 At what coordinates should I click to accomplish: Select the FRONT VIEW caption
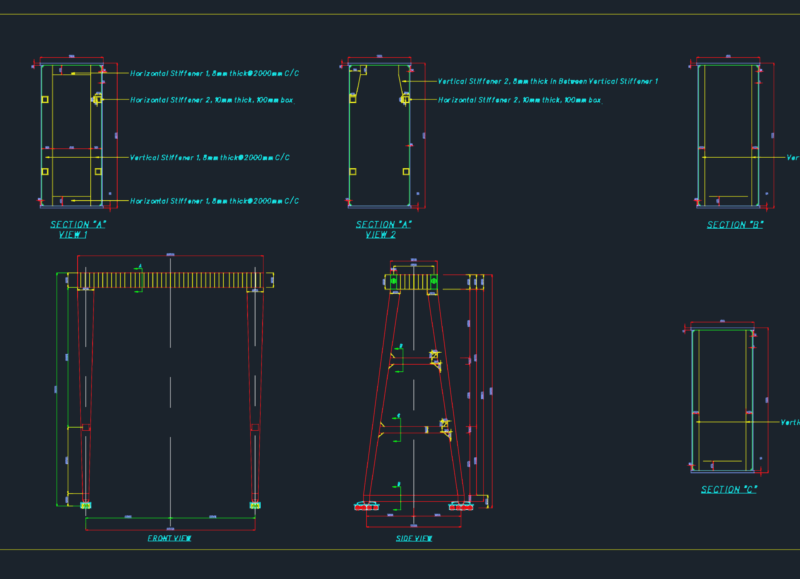[169, 538]
